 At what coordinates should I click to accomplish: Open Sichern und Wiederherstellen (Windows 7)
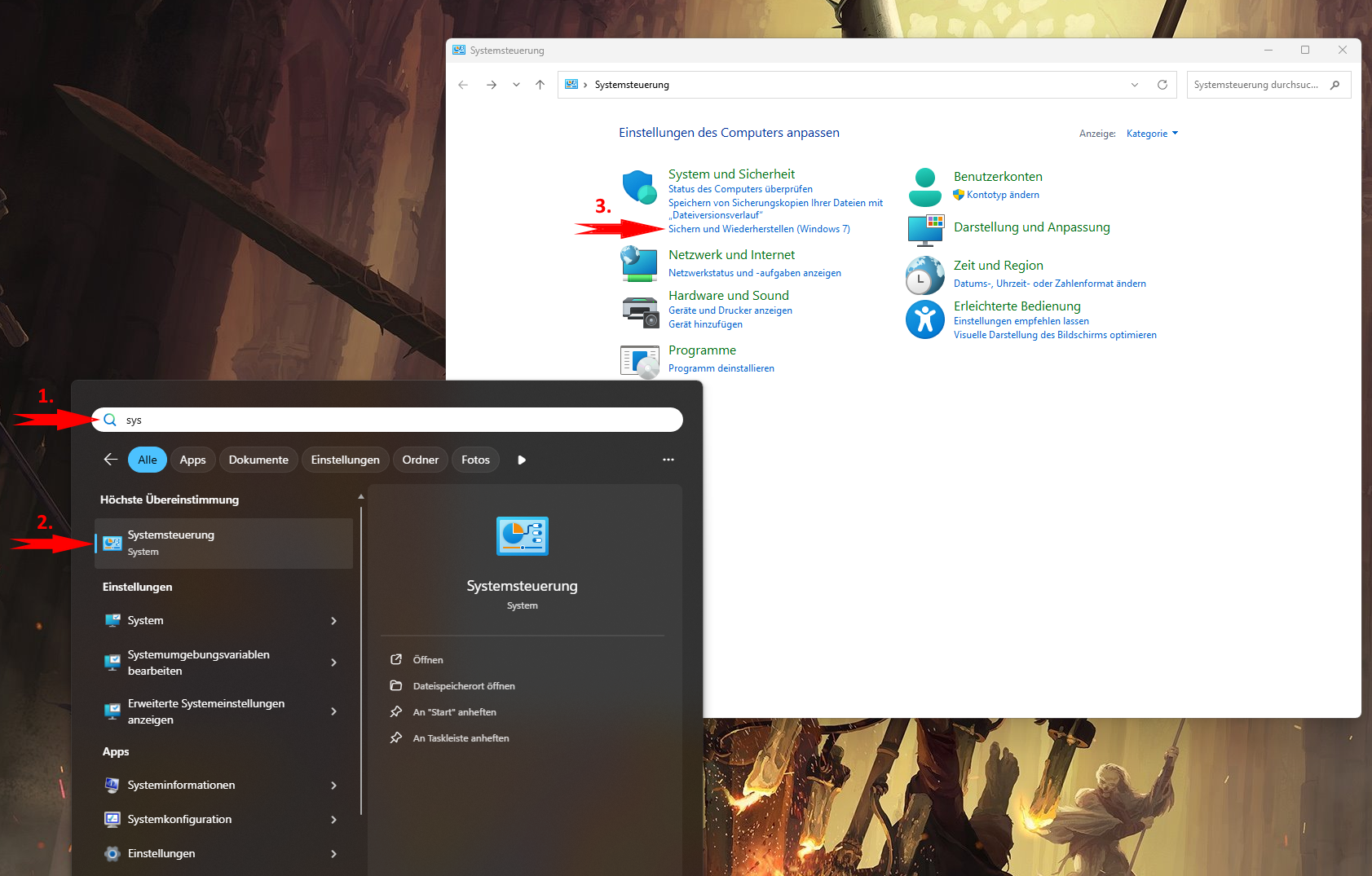point(759,229)
